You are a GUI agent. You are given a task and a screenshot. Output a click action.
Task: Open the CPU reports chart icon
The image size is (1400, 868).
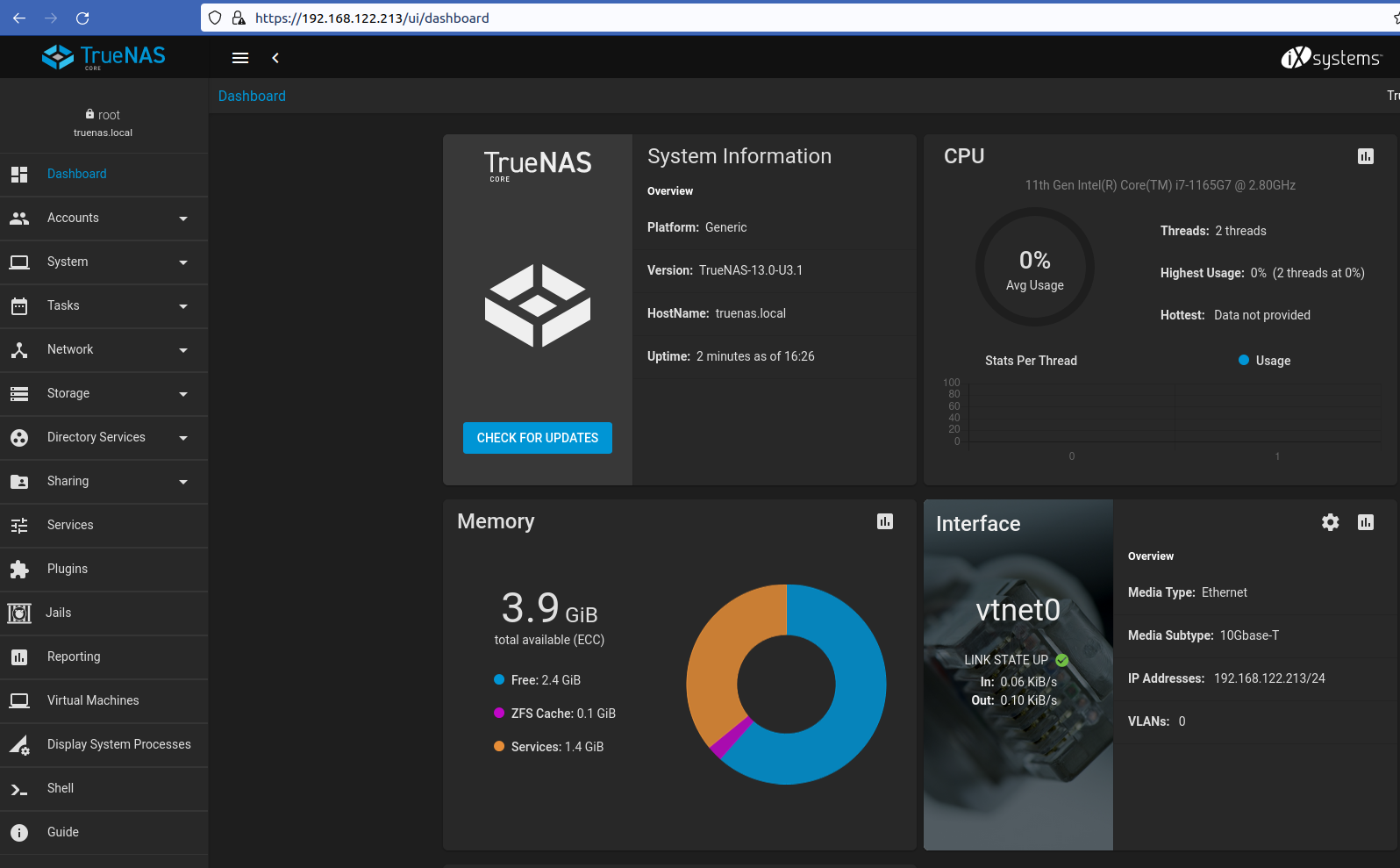pyautogui.click(x=1365, y=156)
